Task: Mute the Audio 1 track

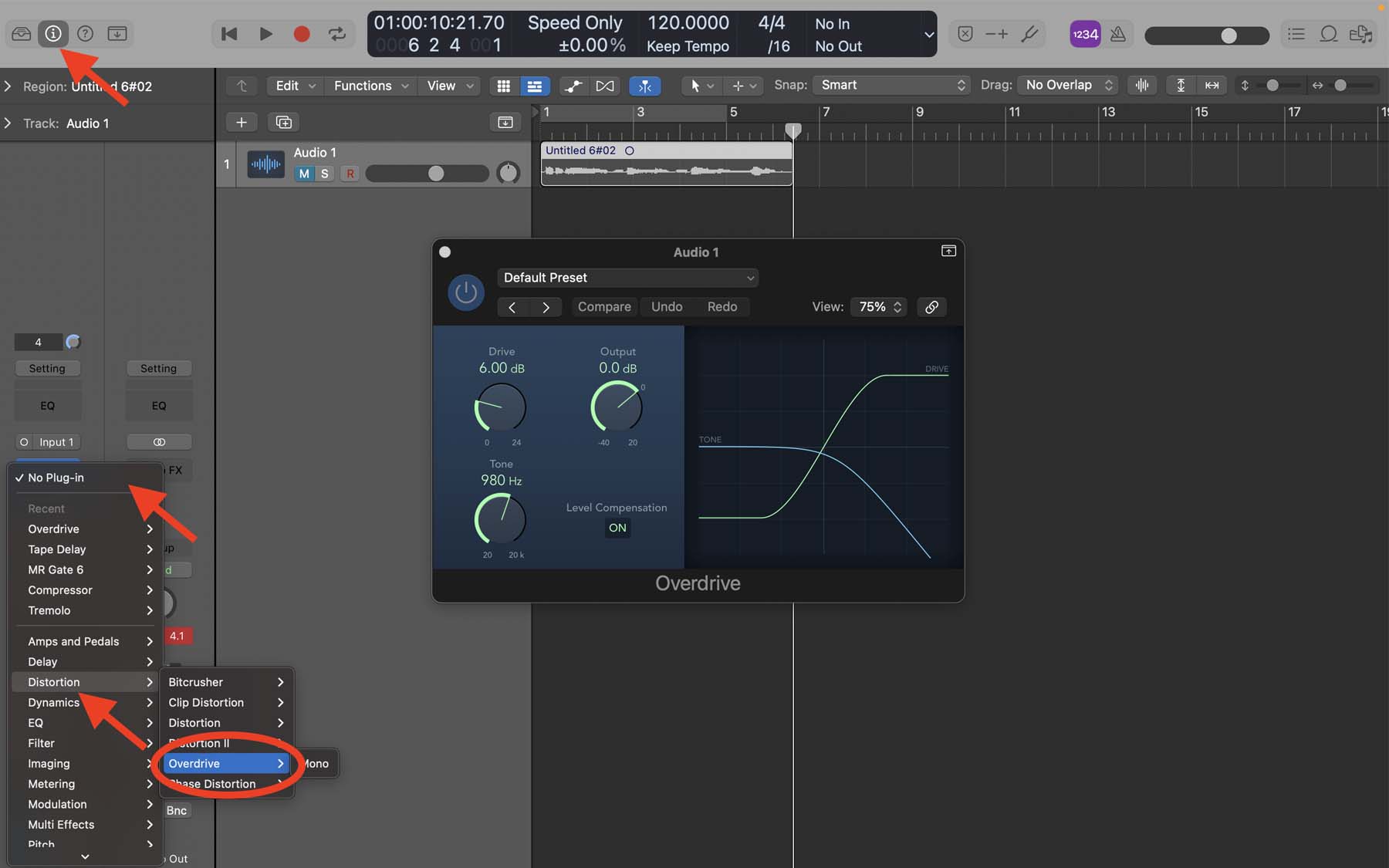Action: click(x=304, y=174)
